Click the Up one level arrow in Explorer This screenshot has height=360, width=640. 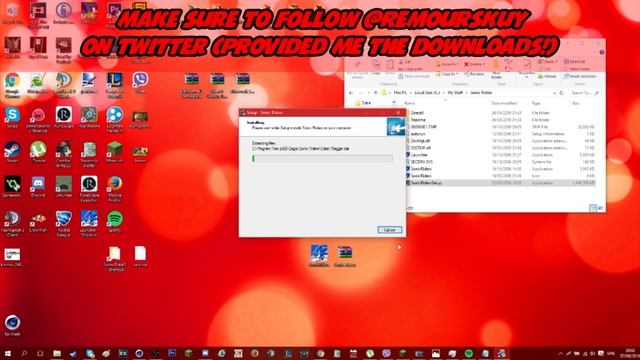point(376,93)
